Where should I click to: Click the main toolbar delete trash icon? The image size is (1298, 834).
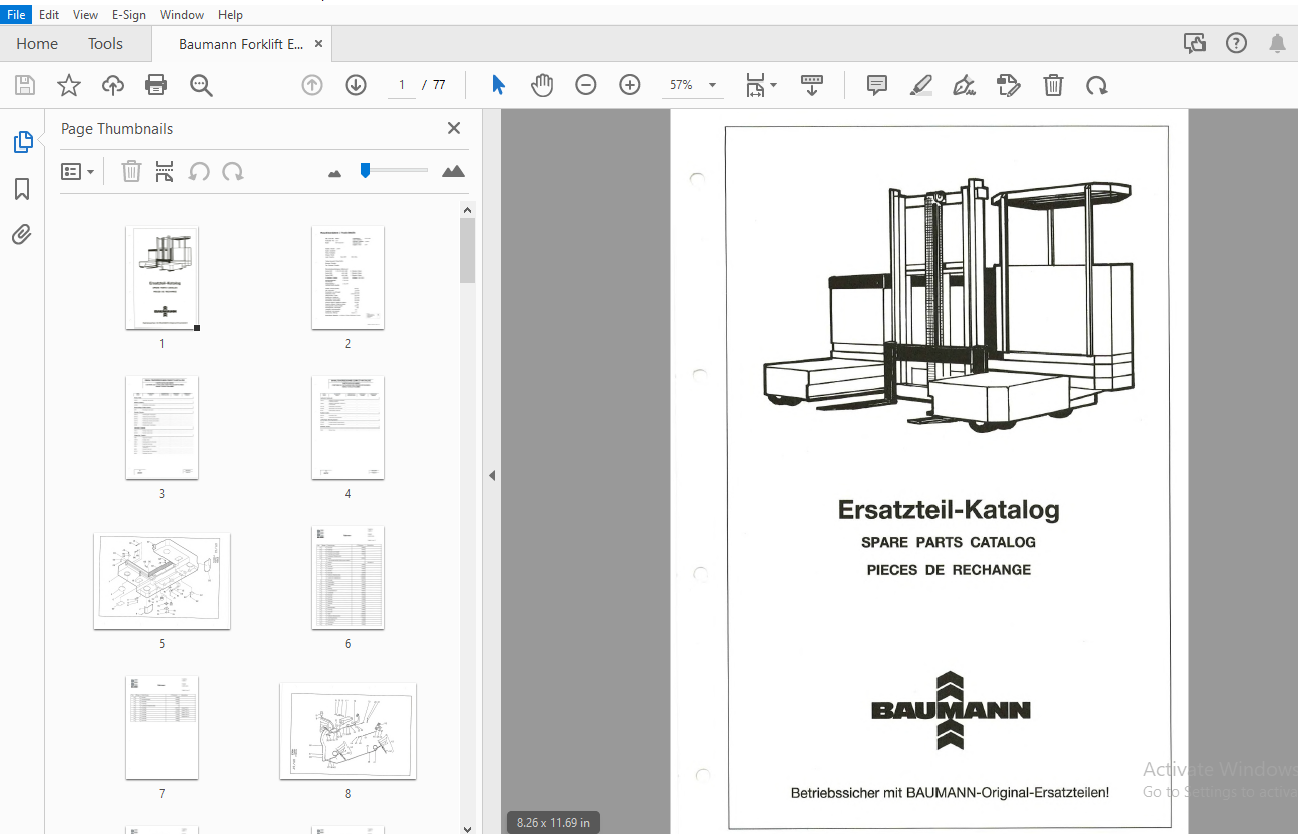[1053, 85]
